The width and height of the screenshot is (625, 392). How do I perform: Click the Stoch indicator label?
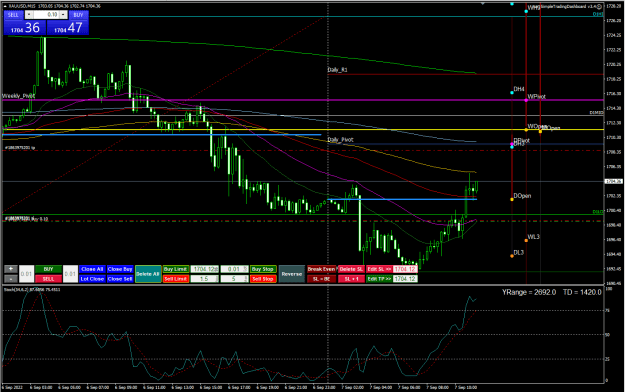click(x=32, y=290)
